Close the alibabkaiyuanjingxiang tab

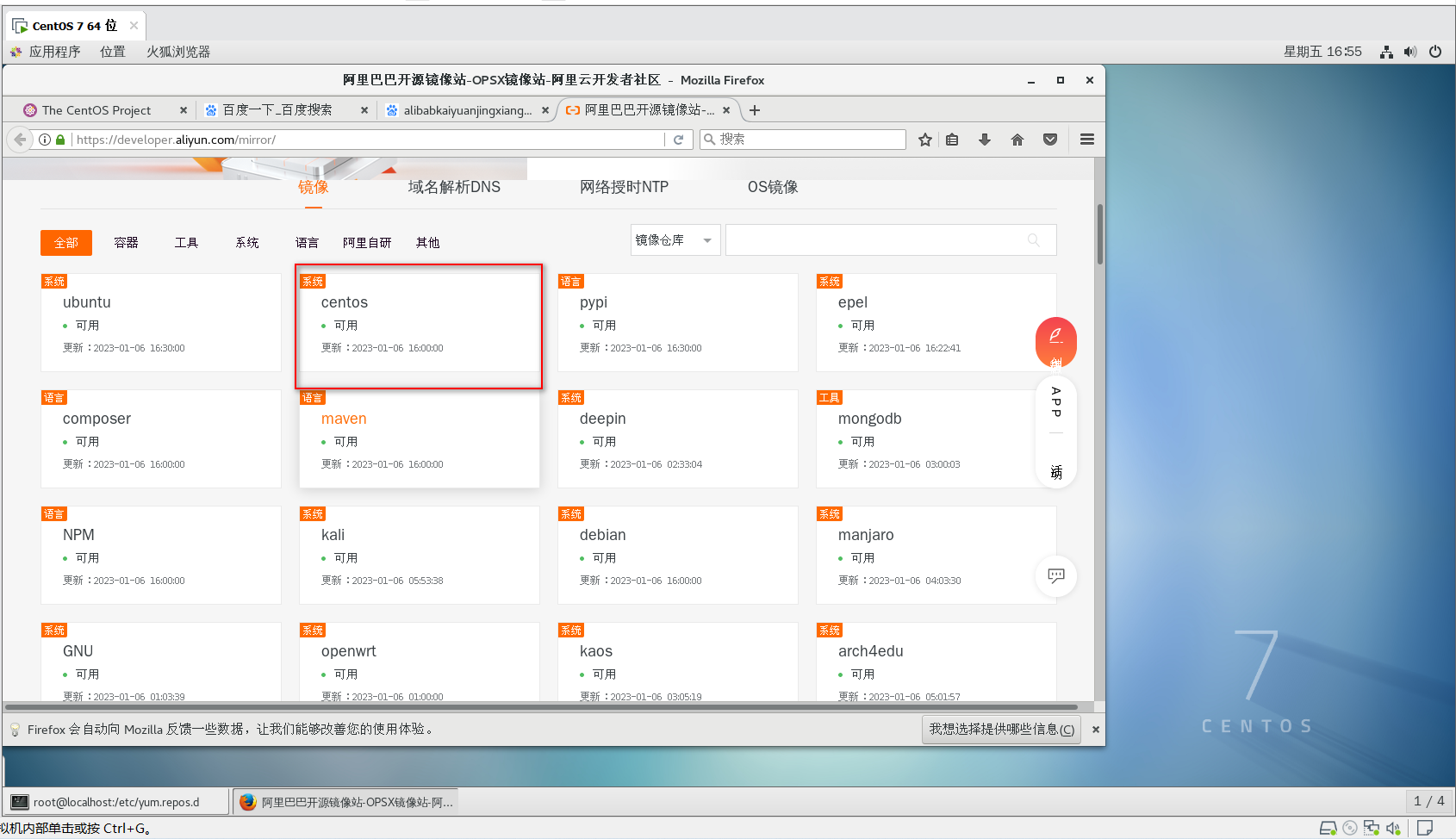545,110
